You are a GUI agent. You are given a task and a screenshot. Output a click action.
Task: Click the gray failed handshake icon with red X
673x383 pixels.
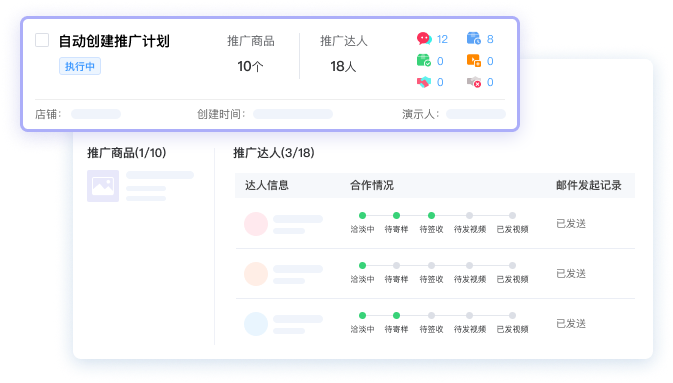(x=474, y=82)
